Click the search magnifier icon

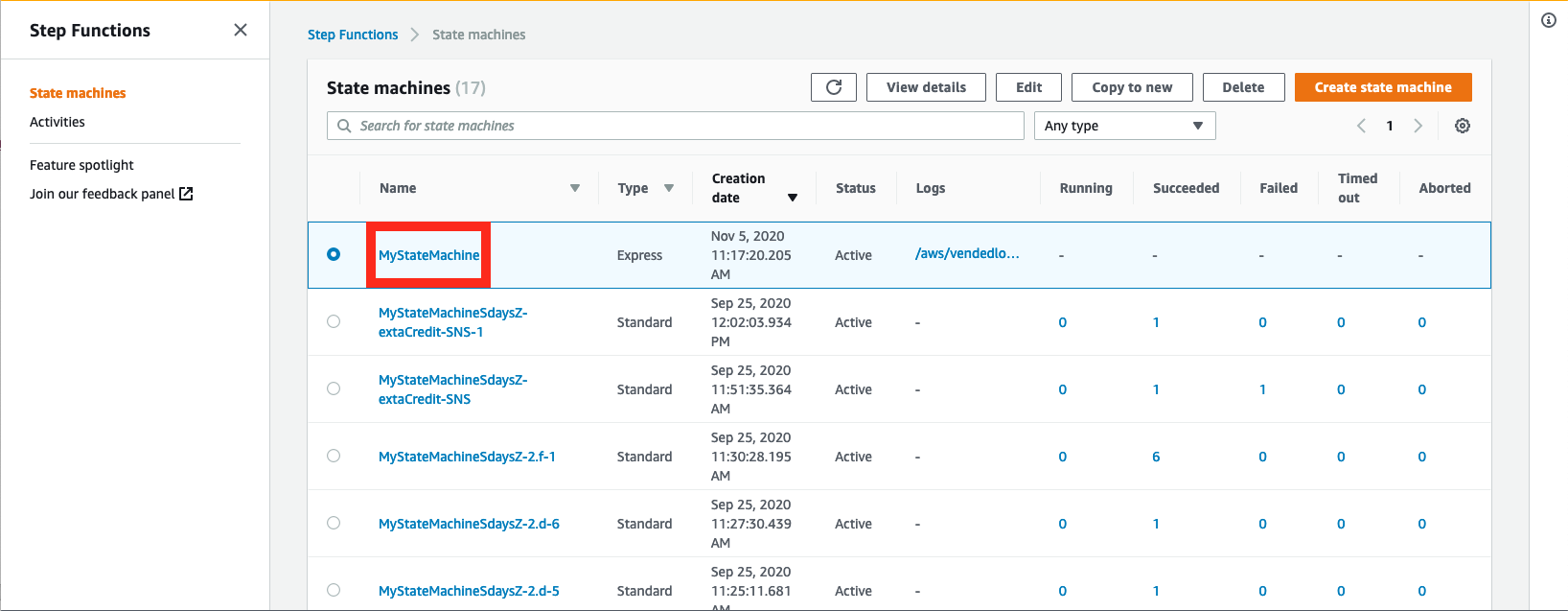[x=344, y=126]
